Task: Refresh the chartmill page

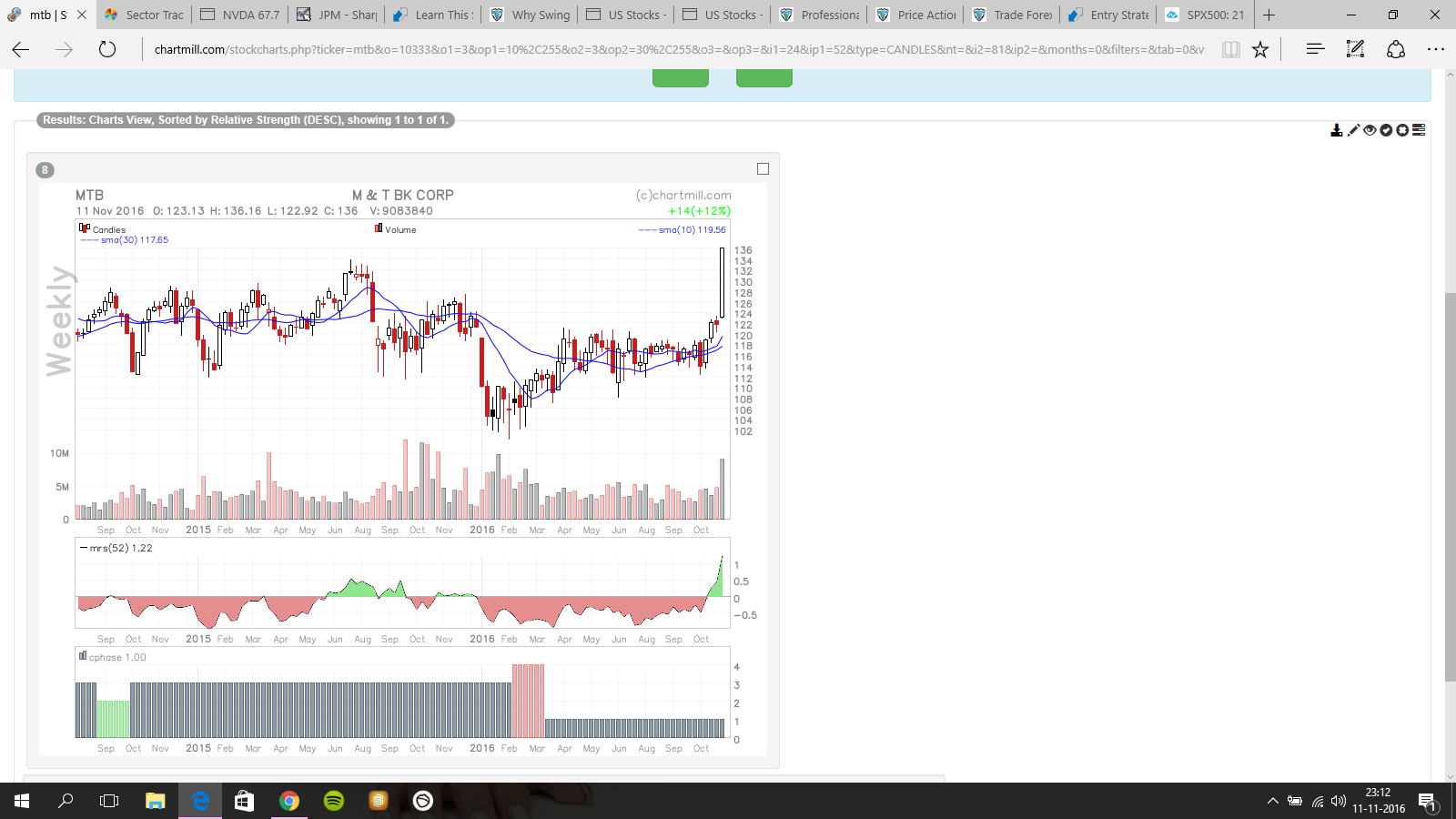Action: point(107,49)
